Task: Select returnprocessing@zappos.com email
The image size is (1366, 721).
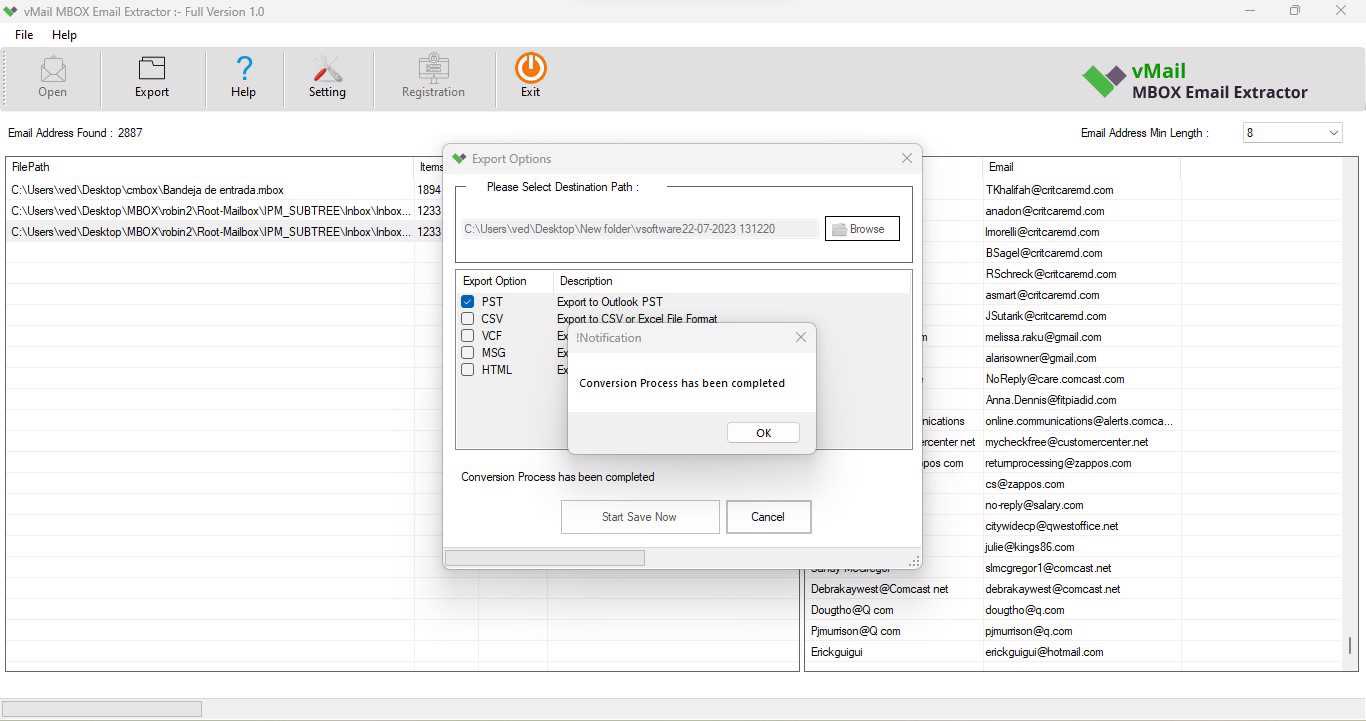Action: [1058, 463]
